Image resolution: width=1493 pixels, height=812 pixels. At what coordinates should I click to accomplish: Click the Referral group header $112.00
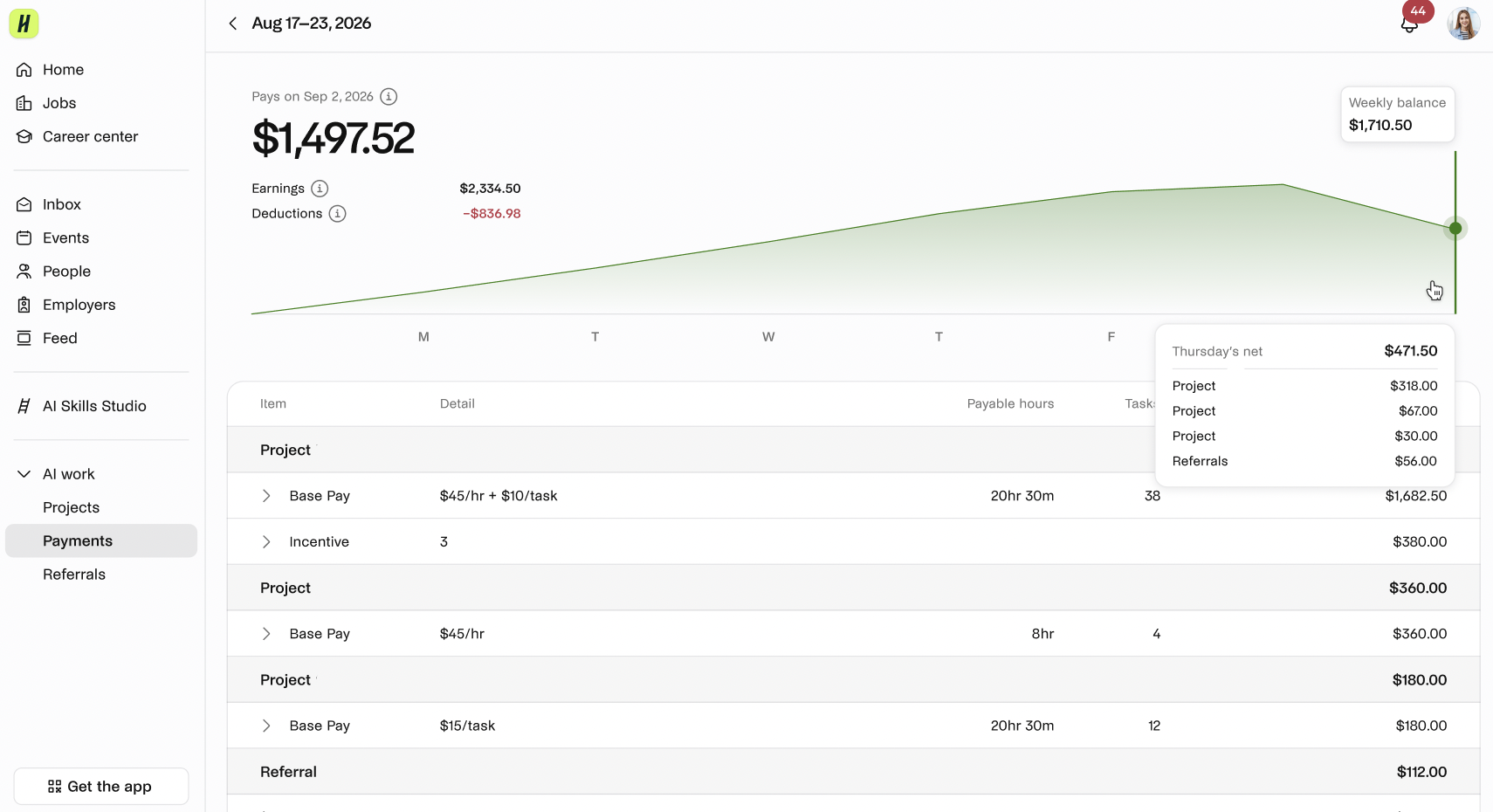point(854,772)
